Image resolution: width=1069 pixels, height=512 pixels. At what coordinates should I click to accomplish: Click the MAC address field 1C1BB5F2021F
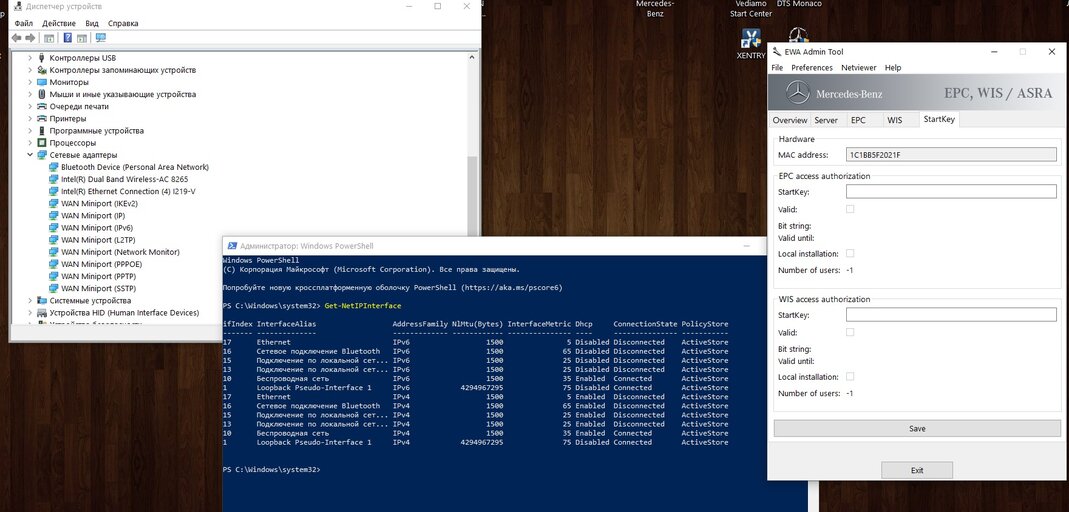951,155
